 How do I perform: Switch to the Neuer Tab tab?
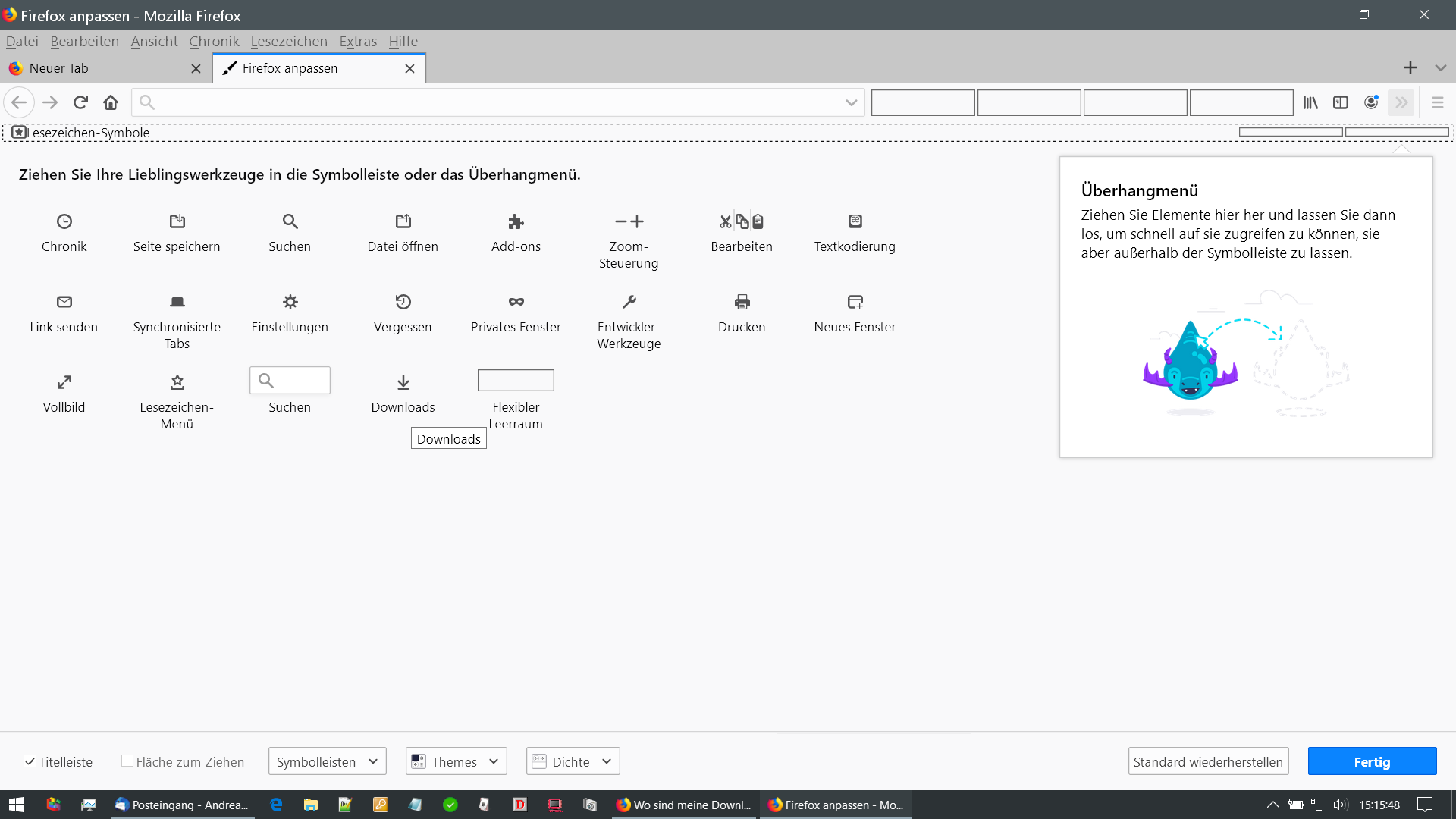click(x=99, y=68)
